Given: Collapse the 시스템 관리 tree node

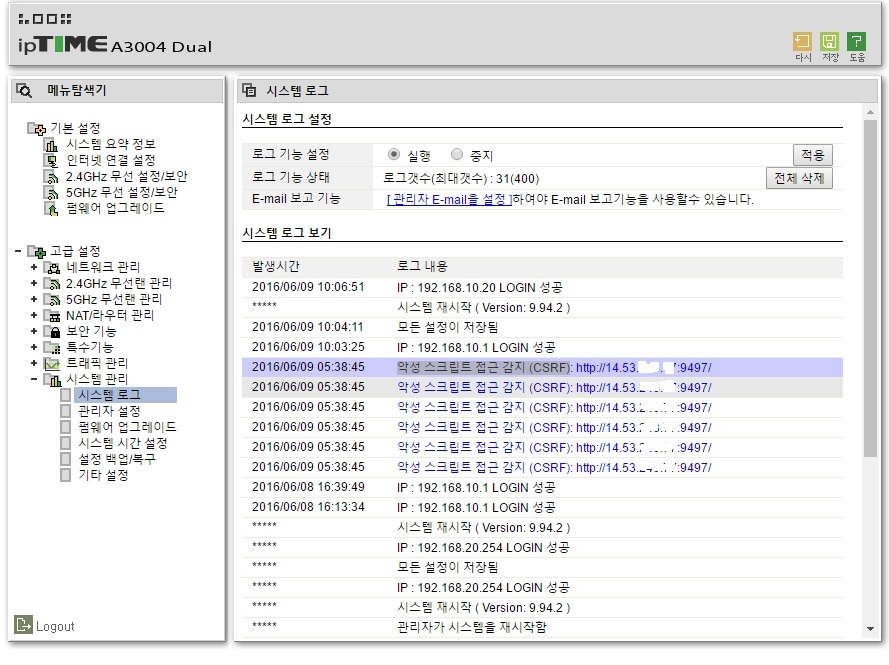Looking at the screenshot, I should pos(33,379).
